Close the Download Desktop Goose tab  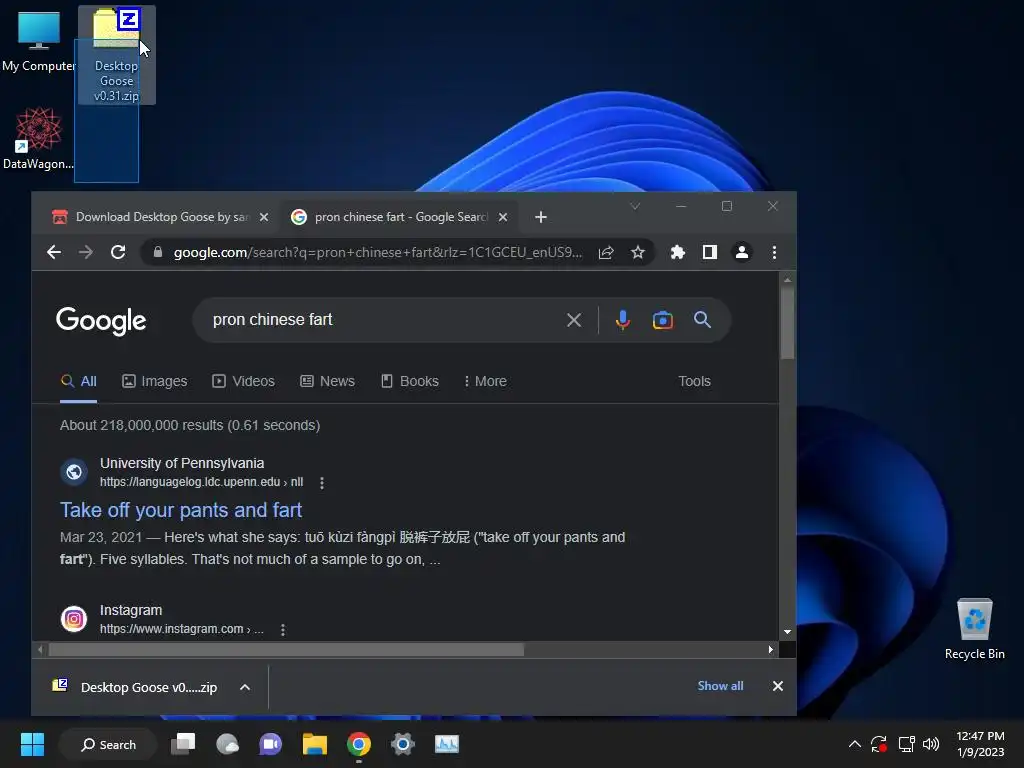(264, 217)
